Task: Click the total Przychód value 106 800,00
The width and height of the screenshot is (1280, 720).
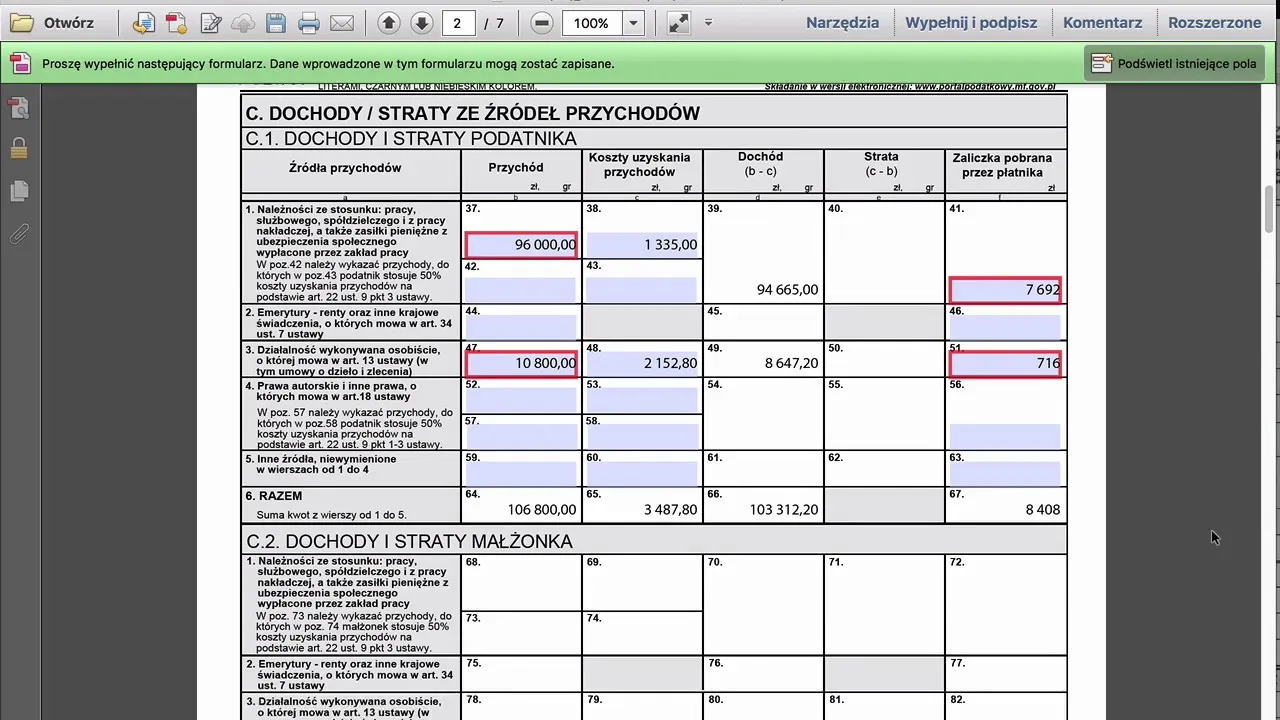Action: coord(542,510)
